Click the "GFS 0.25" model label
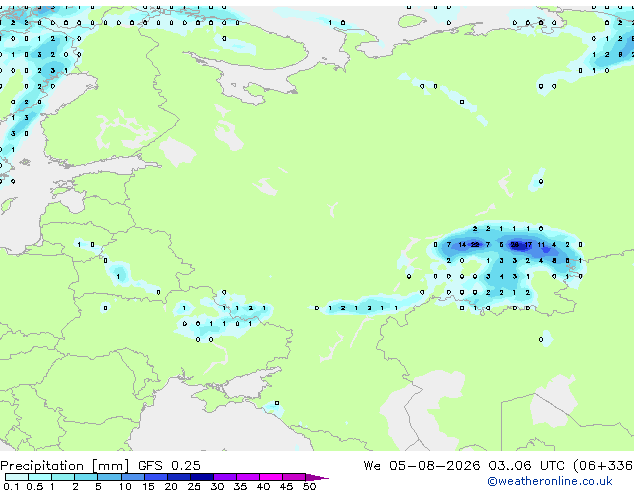This screenshot has height=490, width=634. coord(169,466)
